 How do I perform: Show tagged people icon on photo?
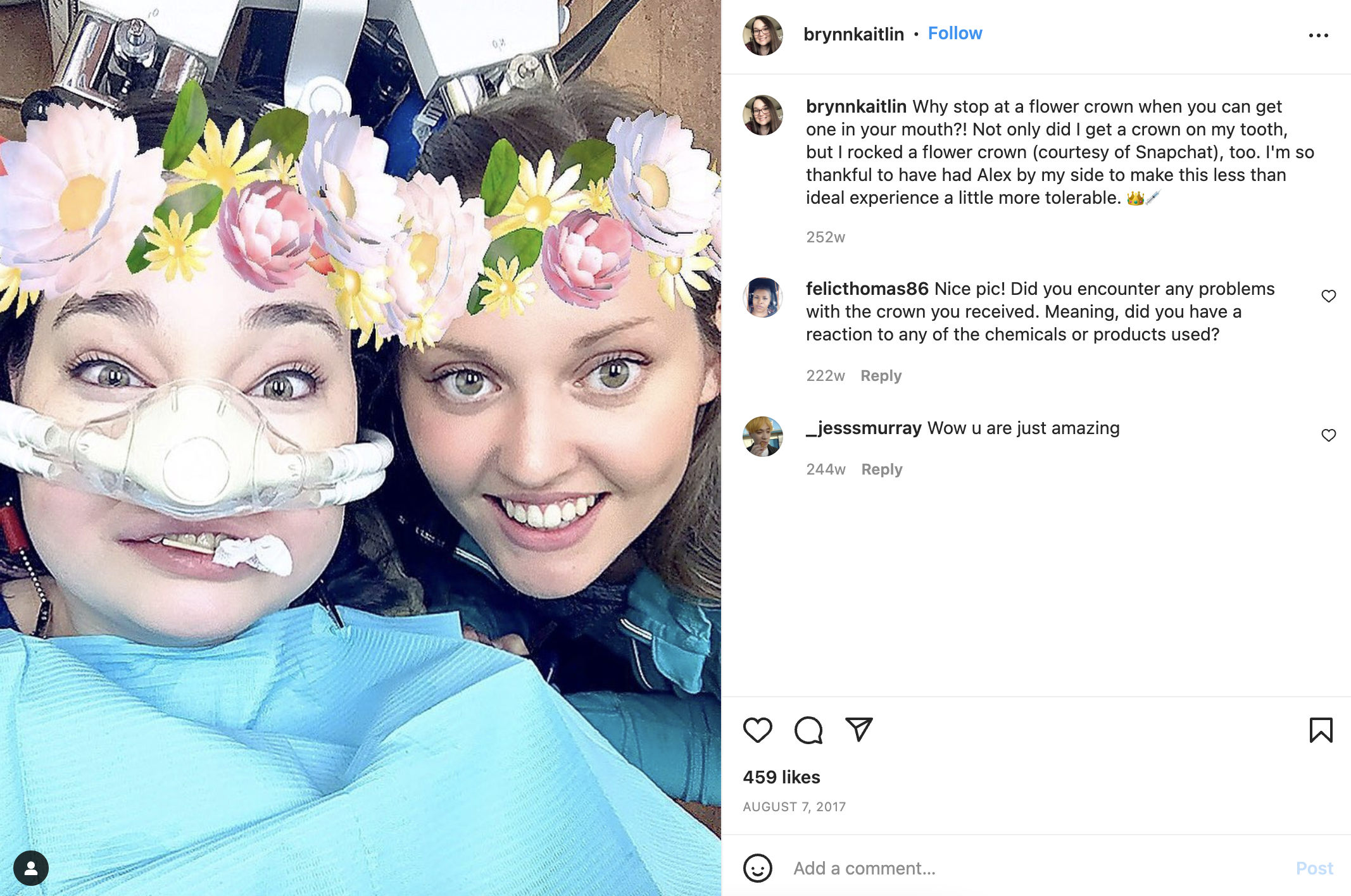pos(31,868)
